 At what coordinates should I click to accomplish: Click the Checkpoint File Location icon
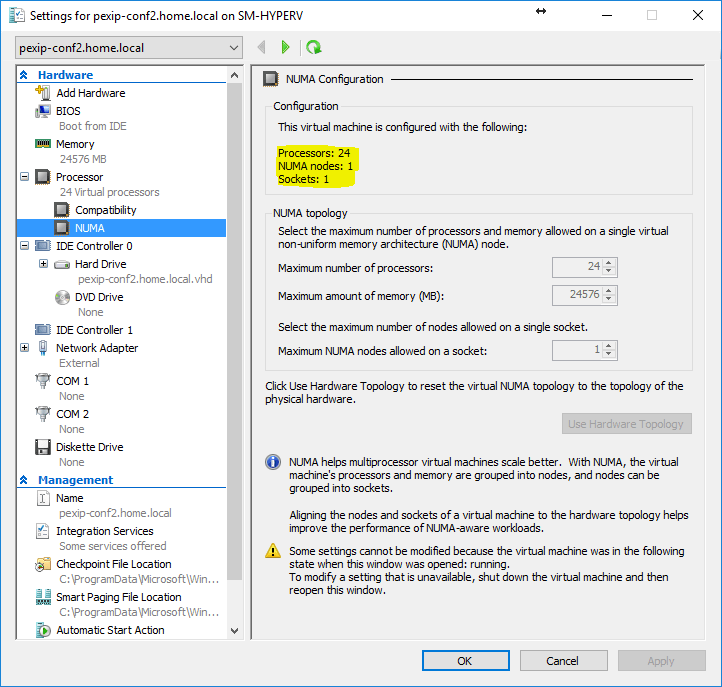[x=43, y=564]
